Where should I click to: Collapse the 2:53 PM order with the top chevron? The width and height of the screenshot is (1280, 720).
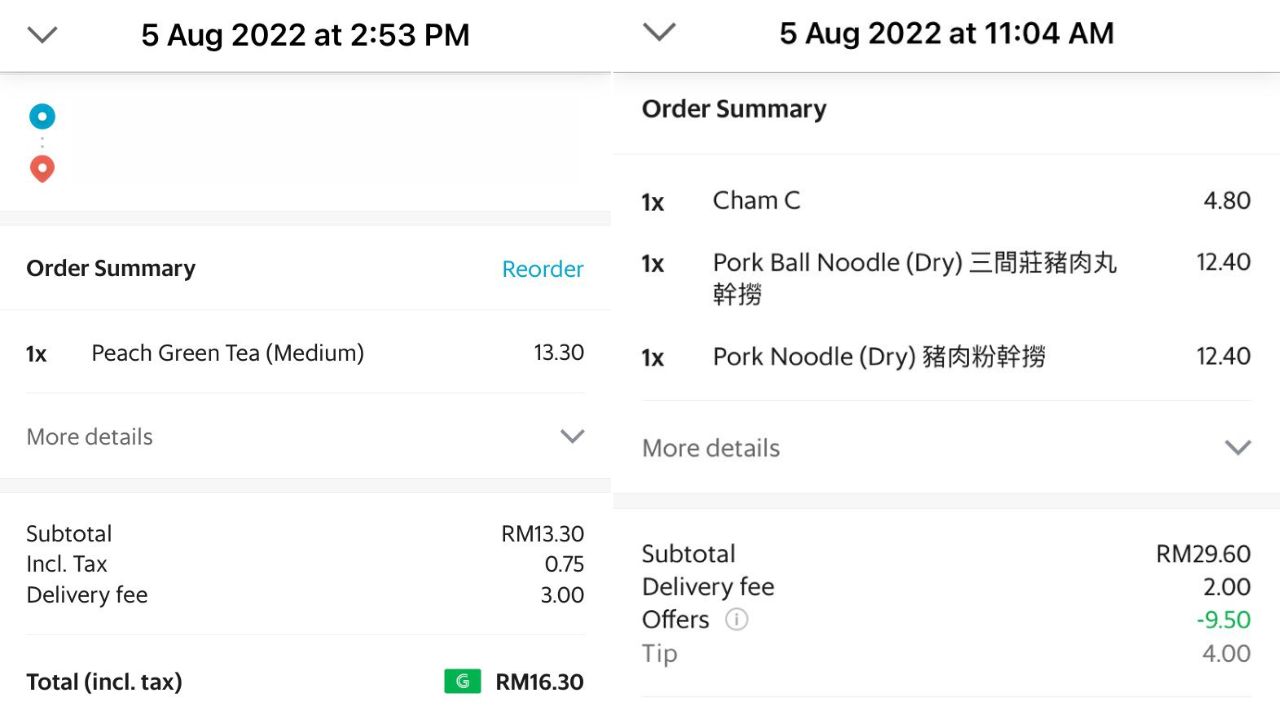click(42, 35)
